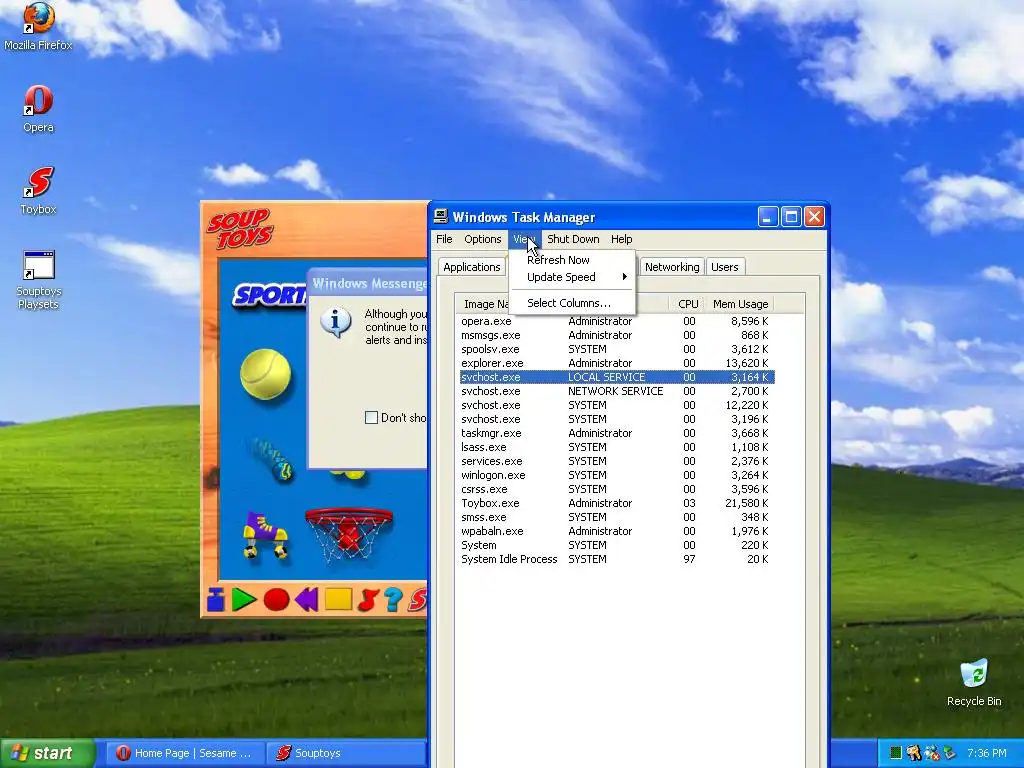
Task: Open the File menu in Task Manager
Action: (444, 239)
